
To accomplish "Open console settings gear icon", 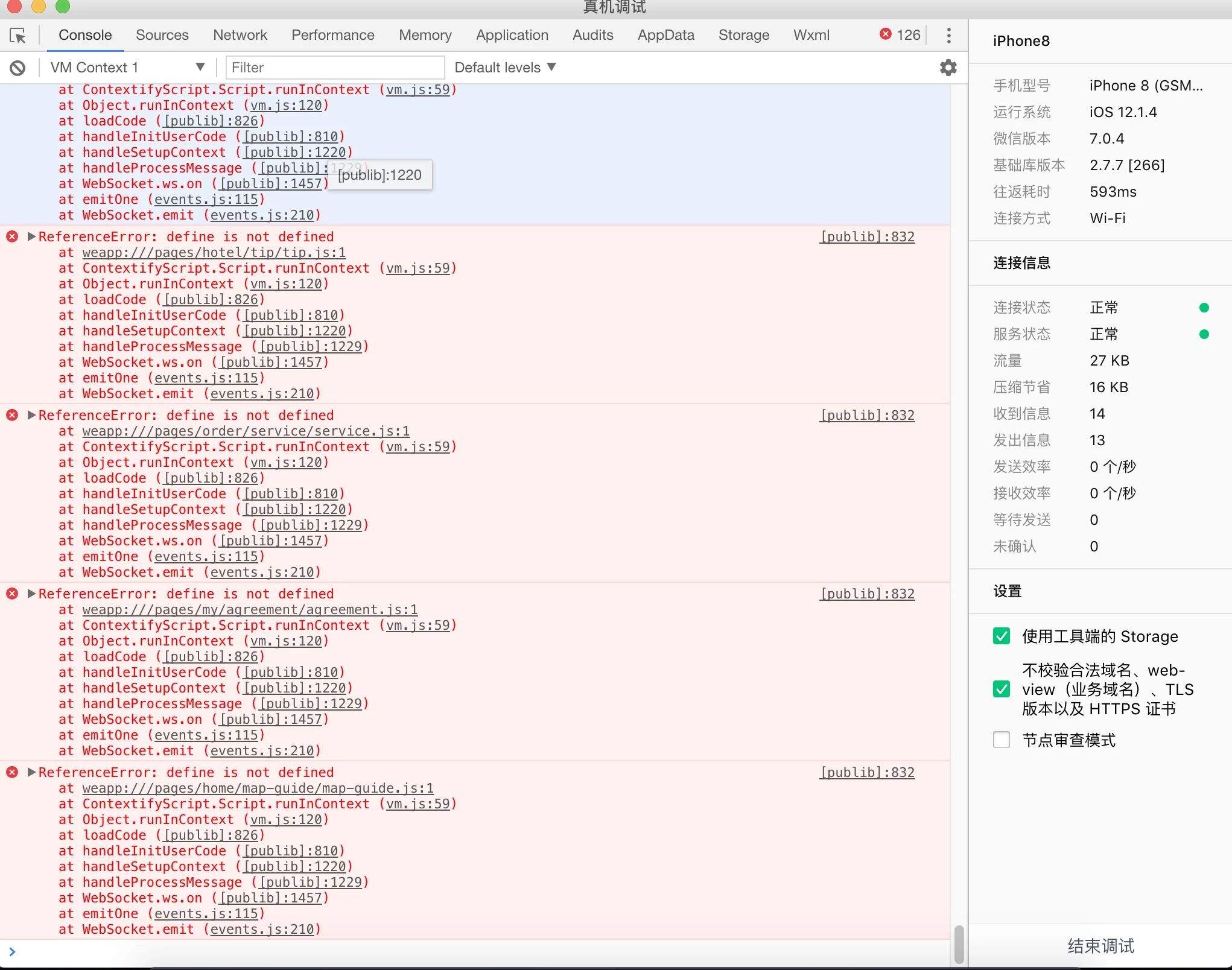I will [x=948, y=68].
